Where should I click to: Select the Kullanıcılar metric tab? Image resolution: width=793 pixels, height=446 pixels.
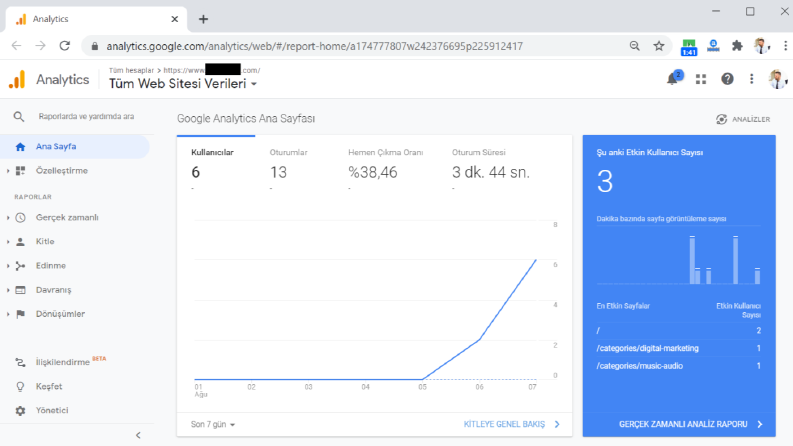[216, 165]
